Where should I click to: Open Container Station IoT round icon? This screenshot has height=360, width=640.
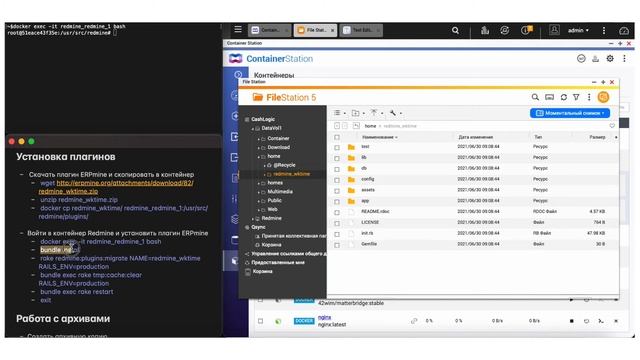(x=581, y=59)
